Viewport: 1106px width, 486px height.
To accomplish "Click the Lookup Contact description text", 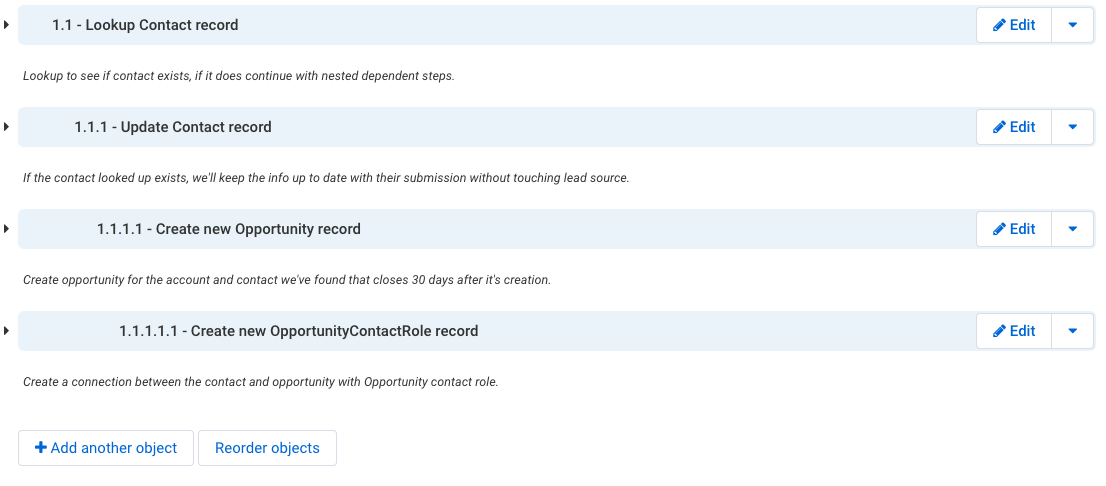I will [238, 76].
